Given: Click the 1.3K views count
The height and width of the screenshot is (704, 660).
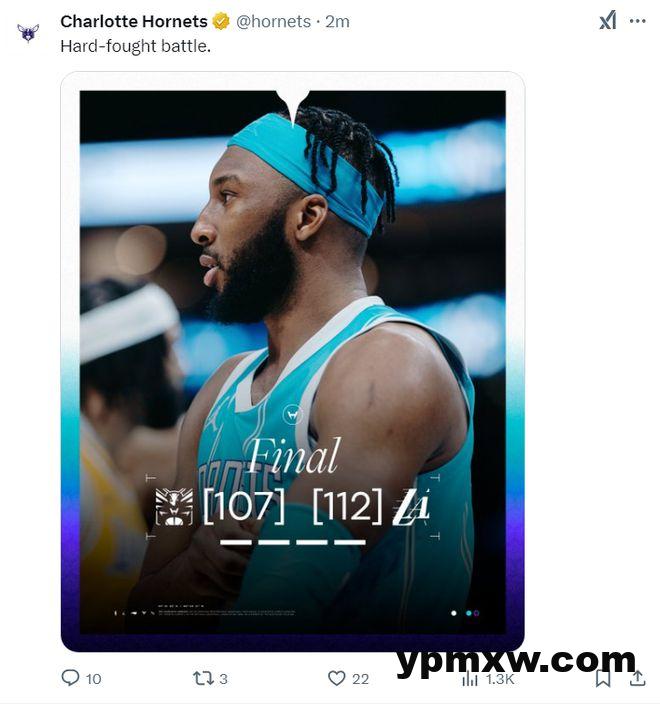Looking at the screenshot, I should click(500, 679).
